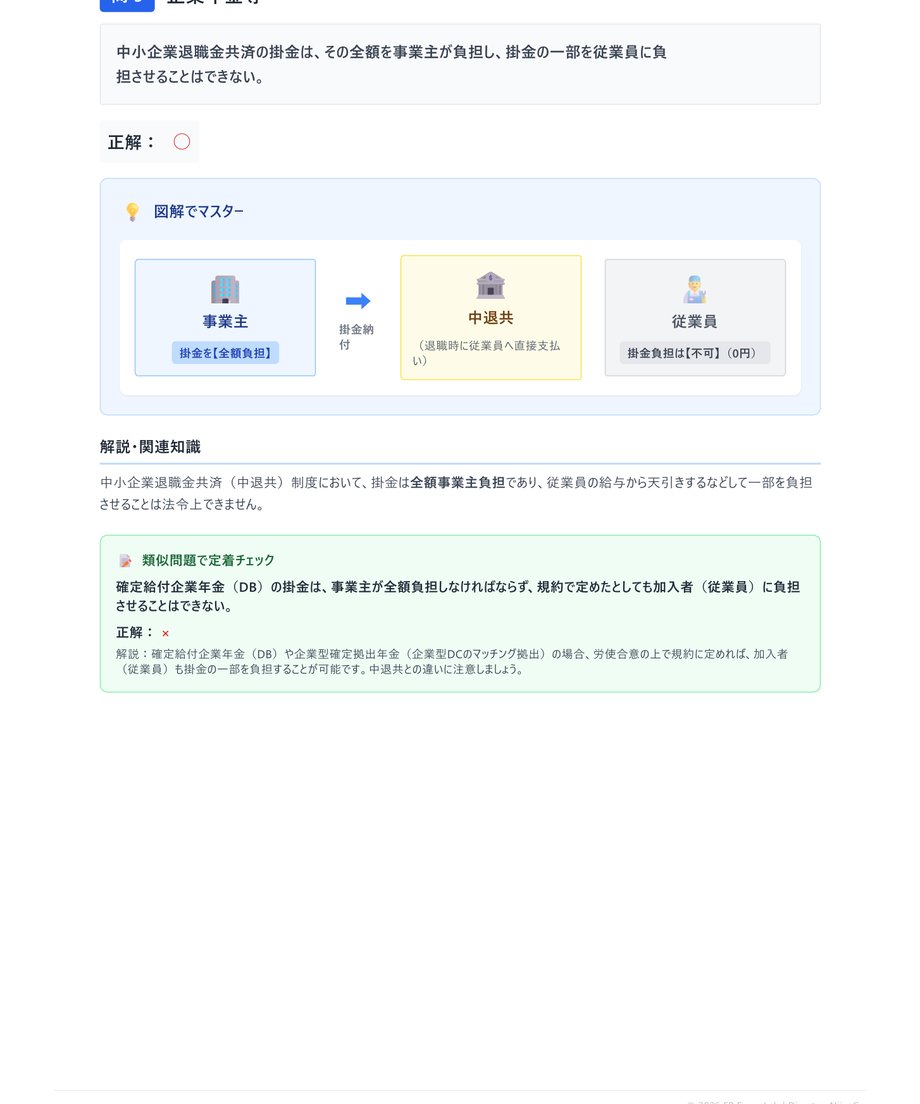Click the question statement starting 中小企業退職金共済の掛金は
Viewport: 920px width, 1104px height.
tap(391, 64)
